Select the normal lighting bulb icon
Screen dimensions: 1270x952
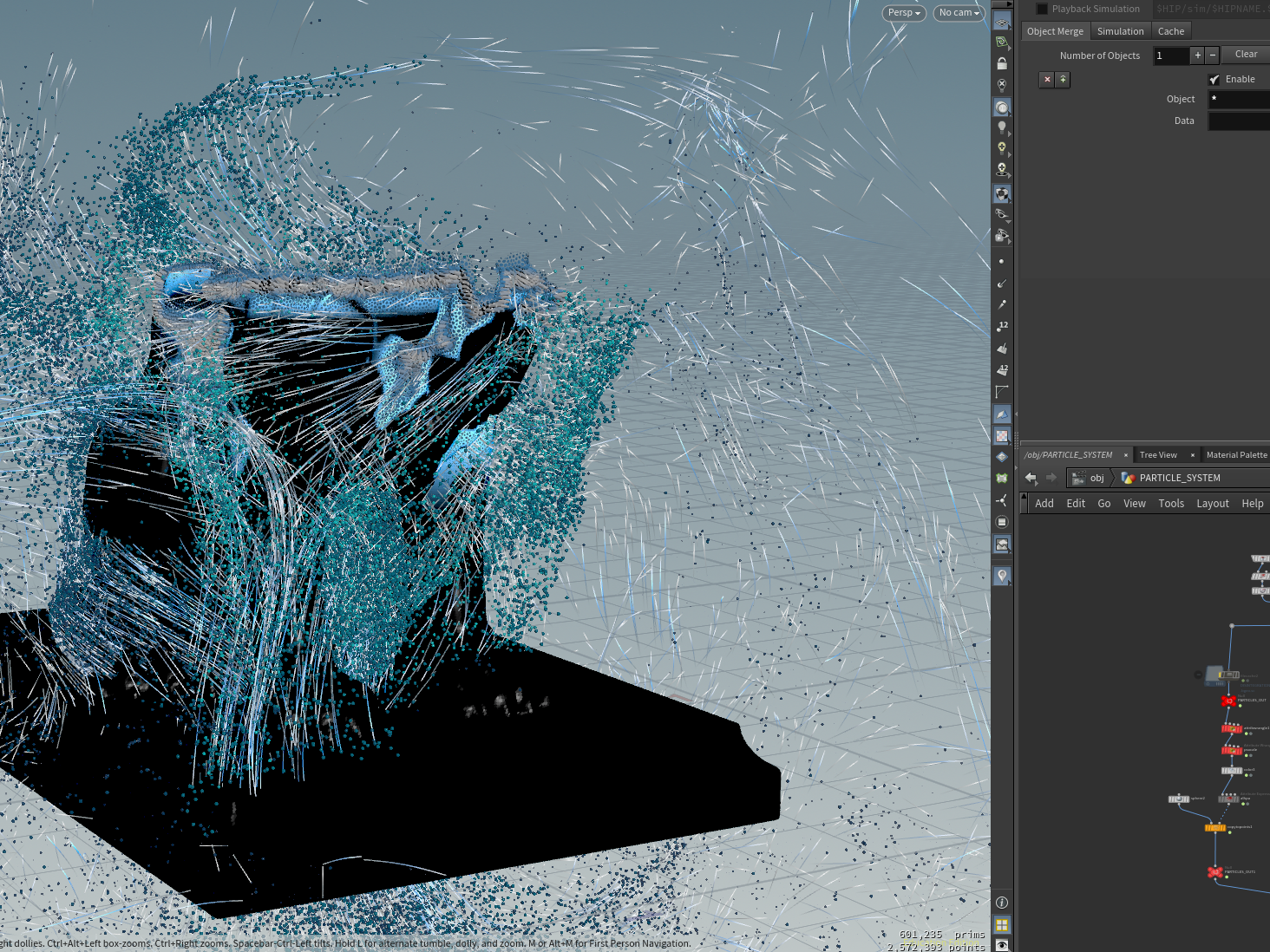(1002, 128)
